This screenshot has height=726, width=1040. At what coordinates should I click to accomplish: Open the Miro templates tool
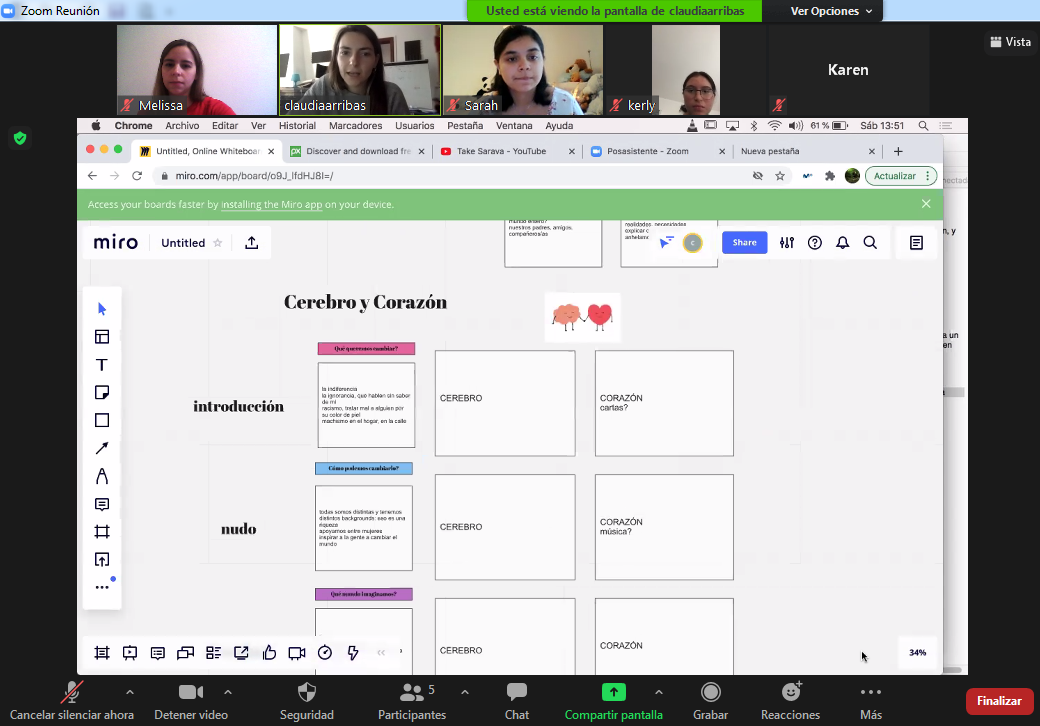101,337
